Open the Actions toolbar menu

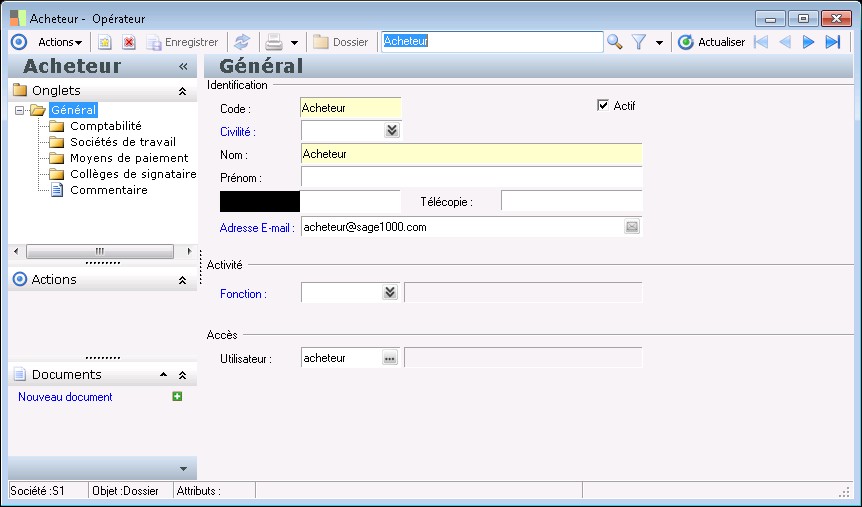(x=60, y=42)
